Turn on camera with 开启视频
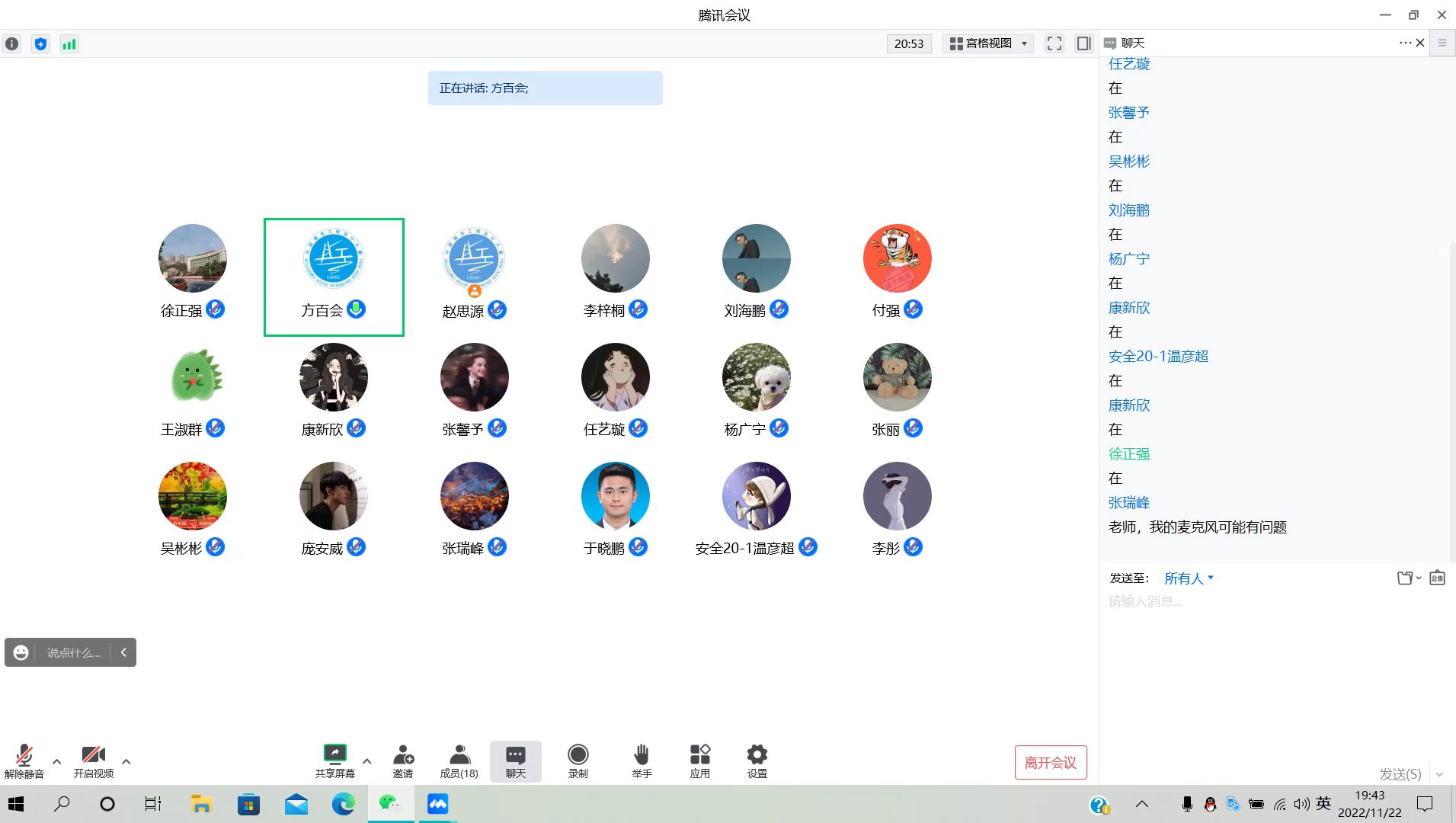 pyautogui.click(x=94, y=754)
